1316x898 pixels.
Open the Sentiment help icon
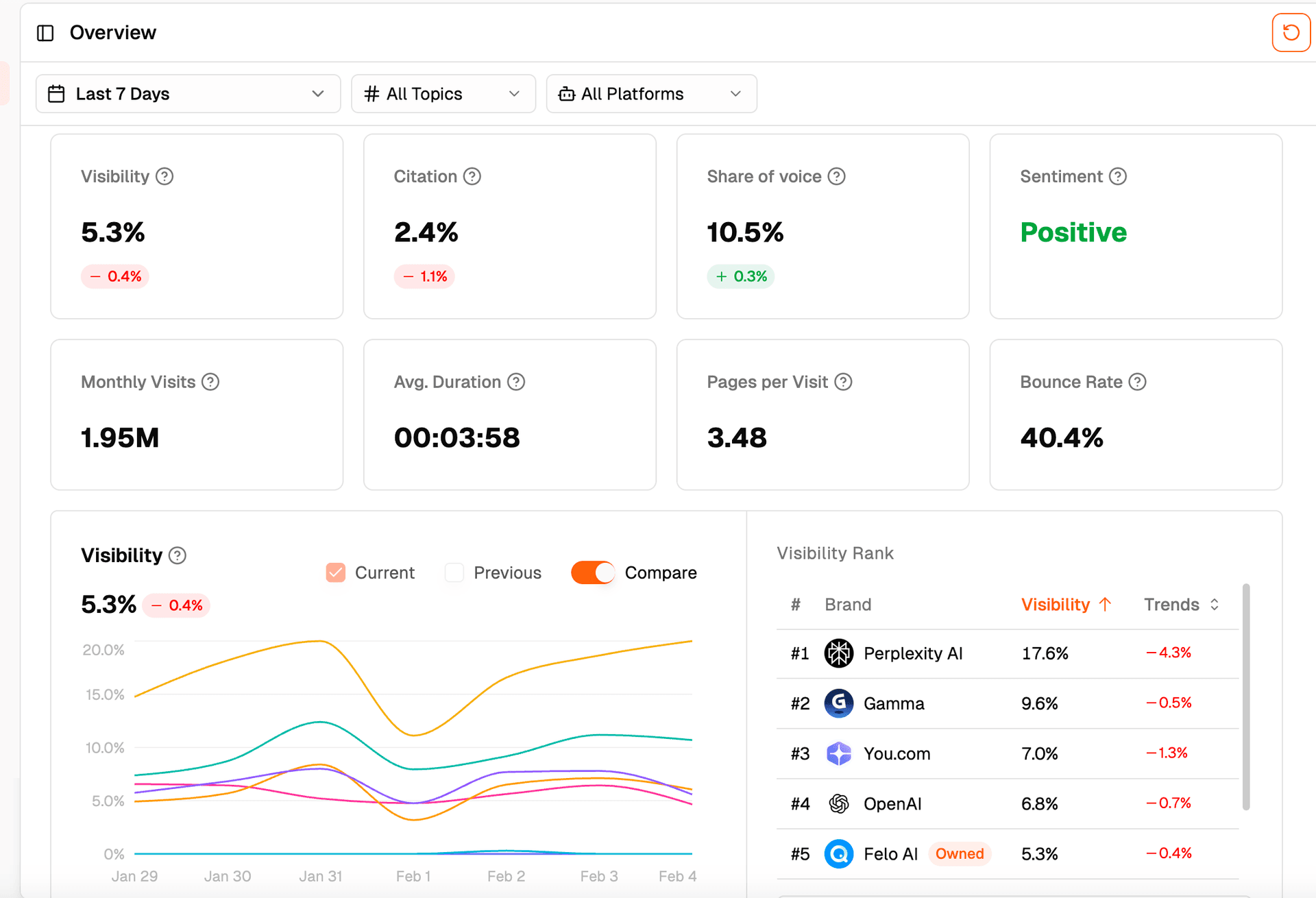tap(1118, 176)
